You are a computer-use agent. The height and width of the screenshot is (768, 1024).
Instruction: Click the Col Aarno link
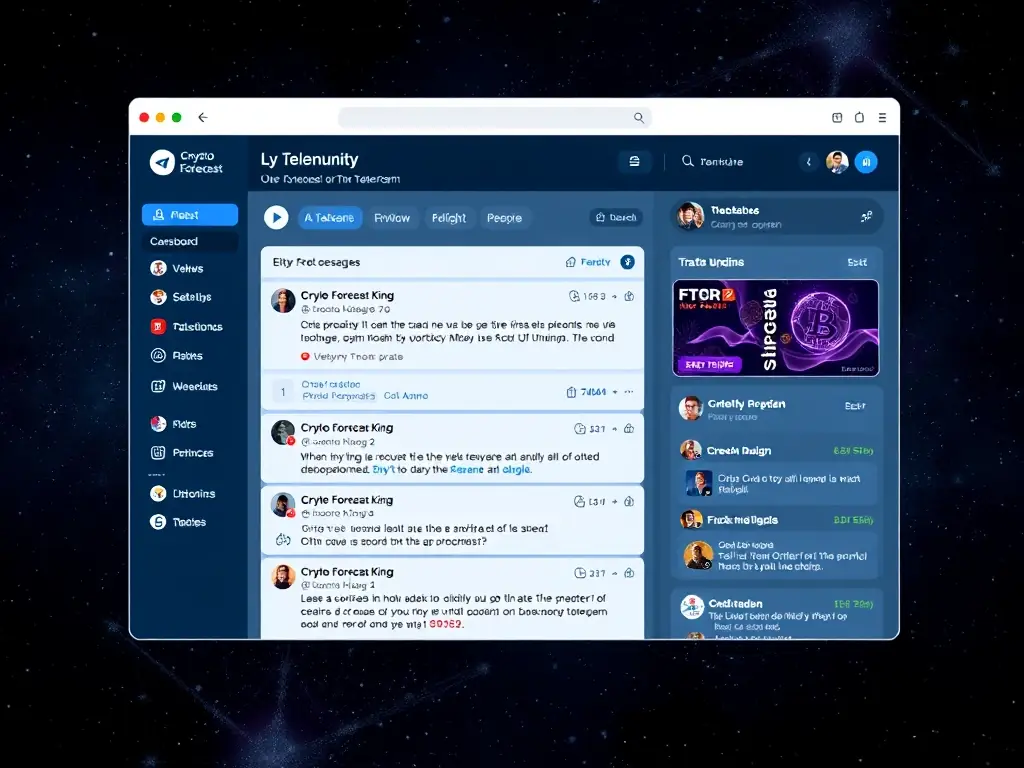(x=406, y=396)
